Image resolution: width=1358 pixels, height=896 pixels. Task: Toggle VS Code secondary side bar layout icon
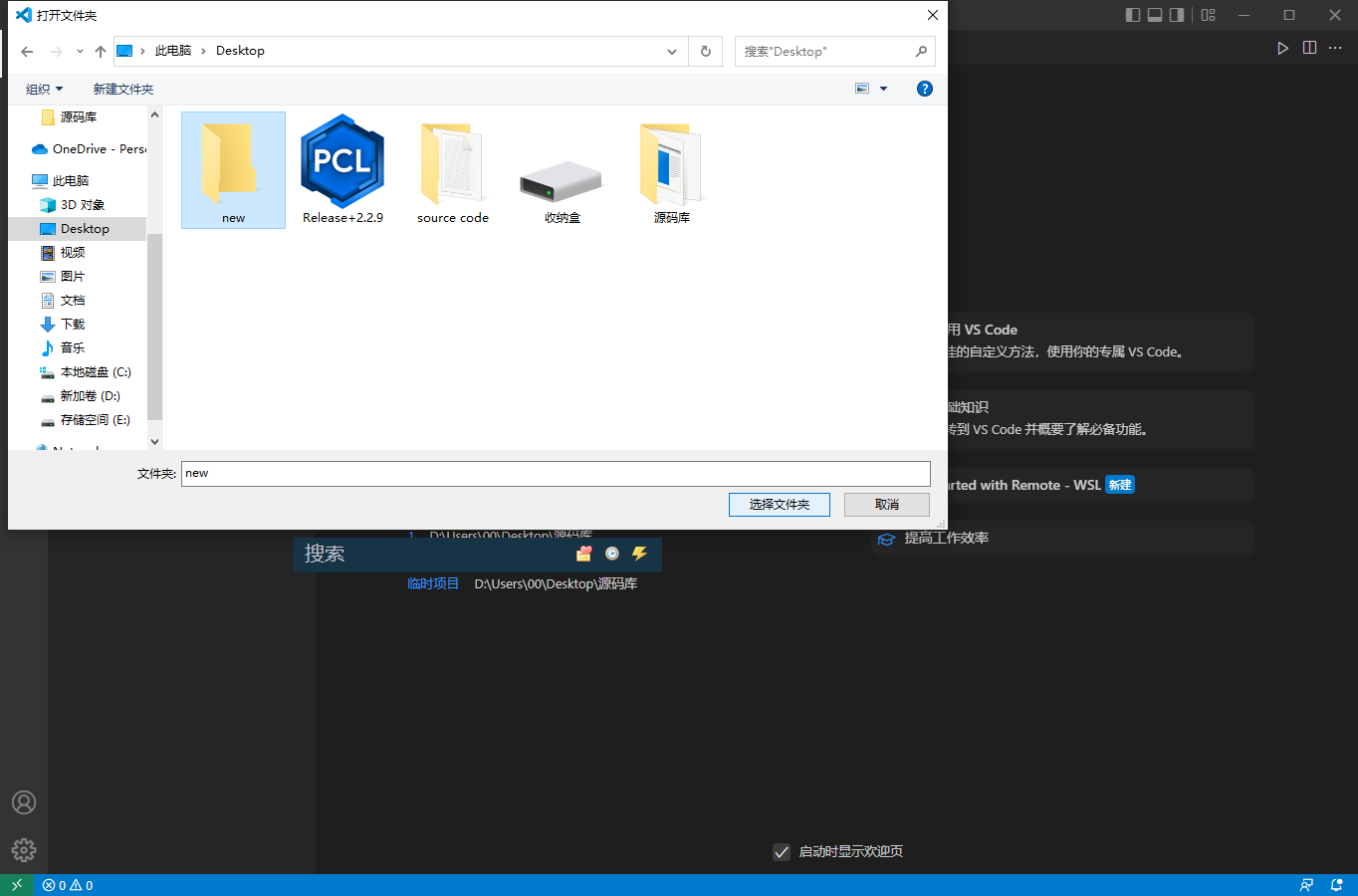click(1177, 15)
